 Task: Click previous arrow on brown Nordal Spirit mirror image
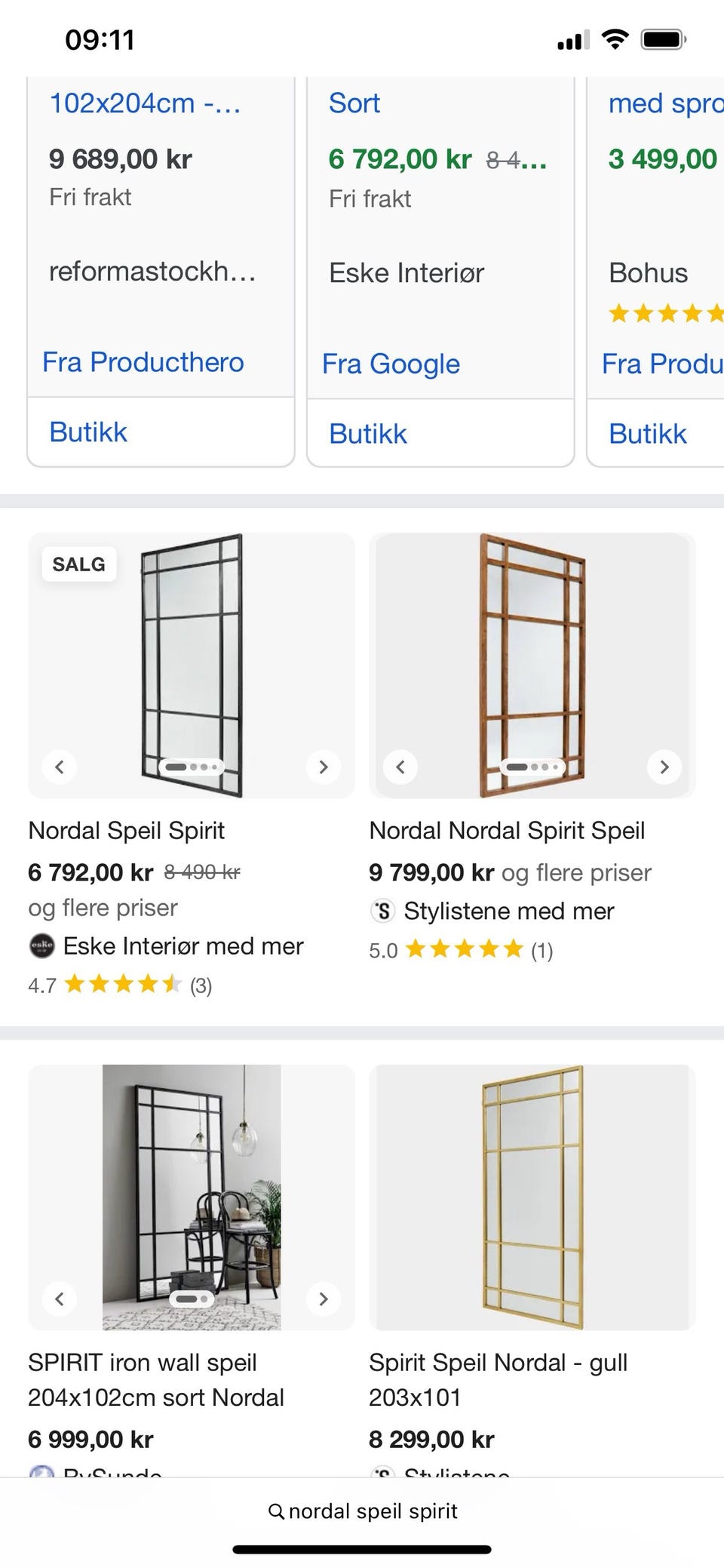pyautogui.click(x=400, y=767)
